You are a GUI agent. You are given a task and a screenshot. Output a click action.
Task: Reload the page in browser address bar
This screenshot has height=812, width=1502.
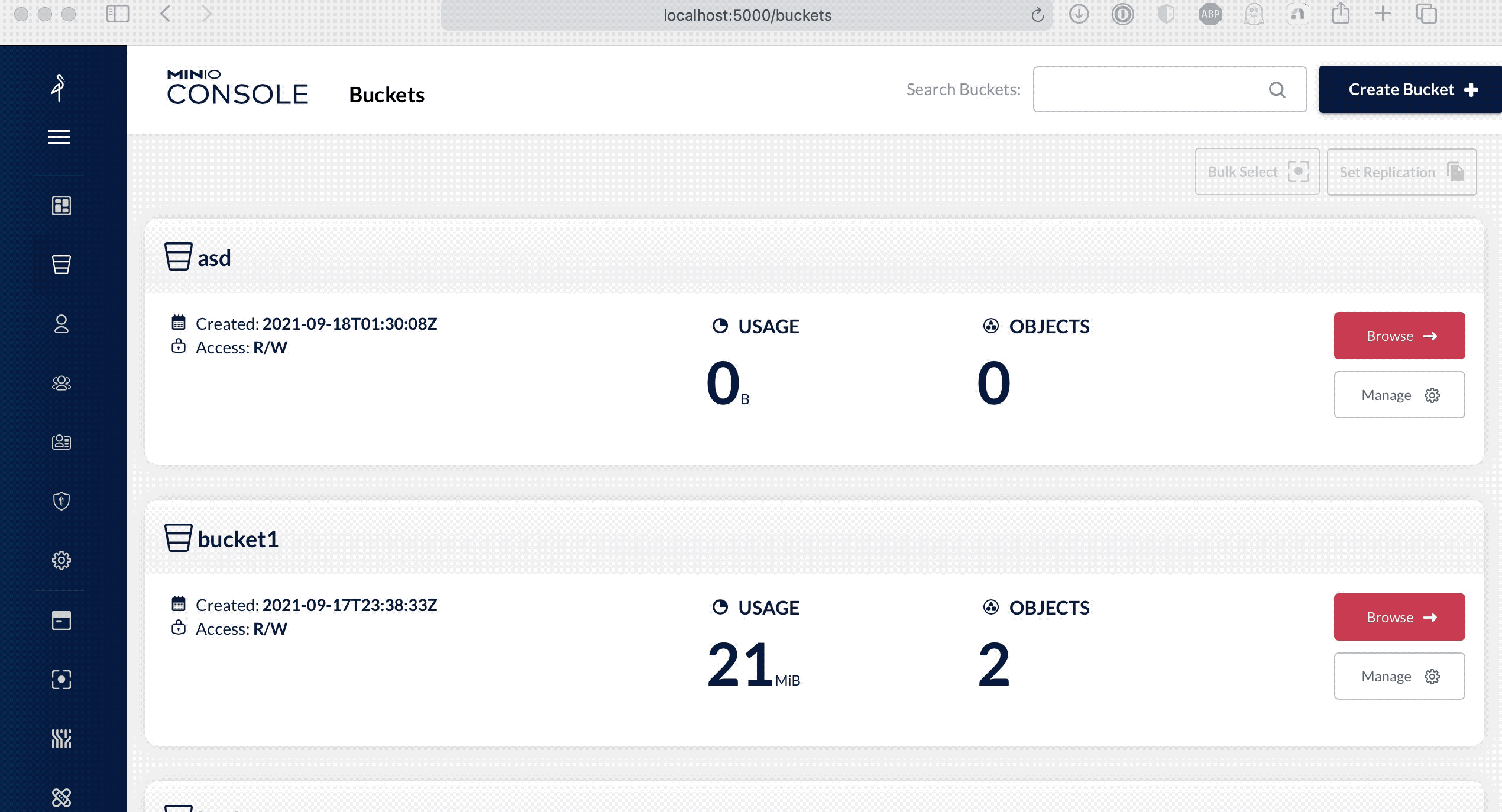[1038, 15]
